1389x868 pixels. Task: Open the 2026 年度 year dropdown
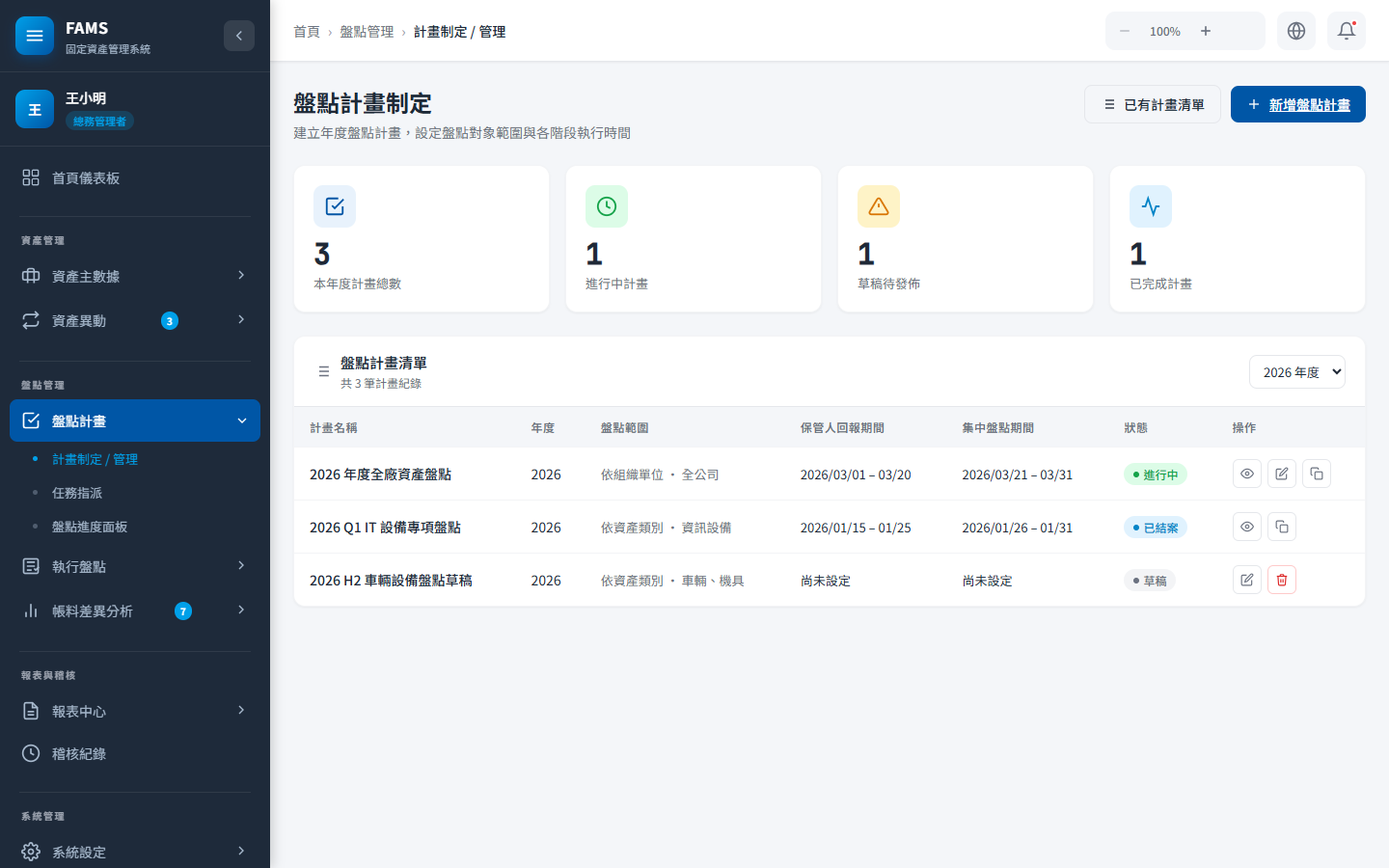point(1297,371)
